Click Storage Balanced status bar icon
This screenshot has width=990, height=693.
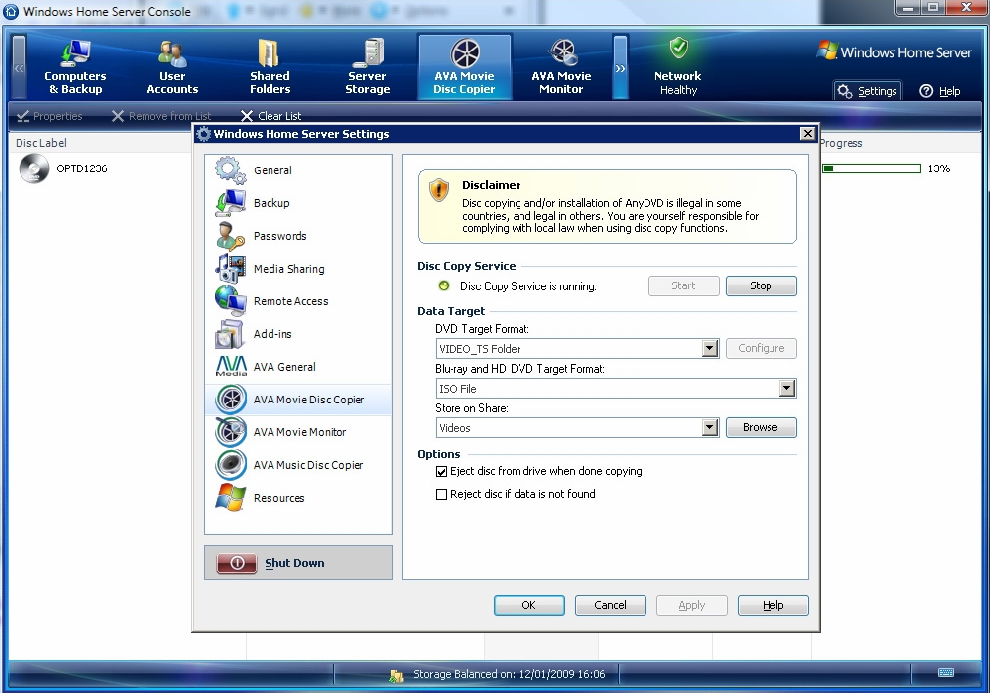[397, 675]
